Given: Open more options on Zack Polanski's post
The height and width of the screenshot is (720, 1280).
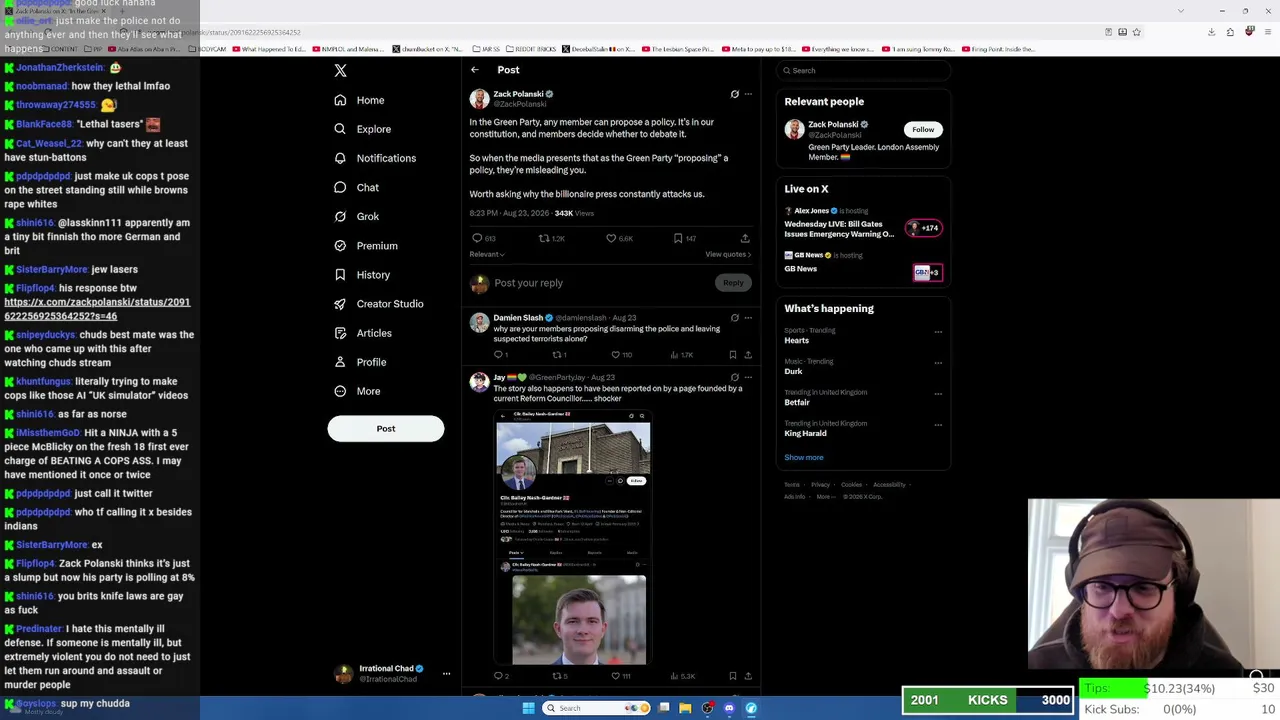Looking at the screenshot, I should point(748,94).
